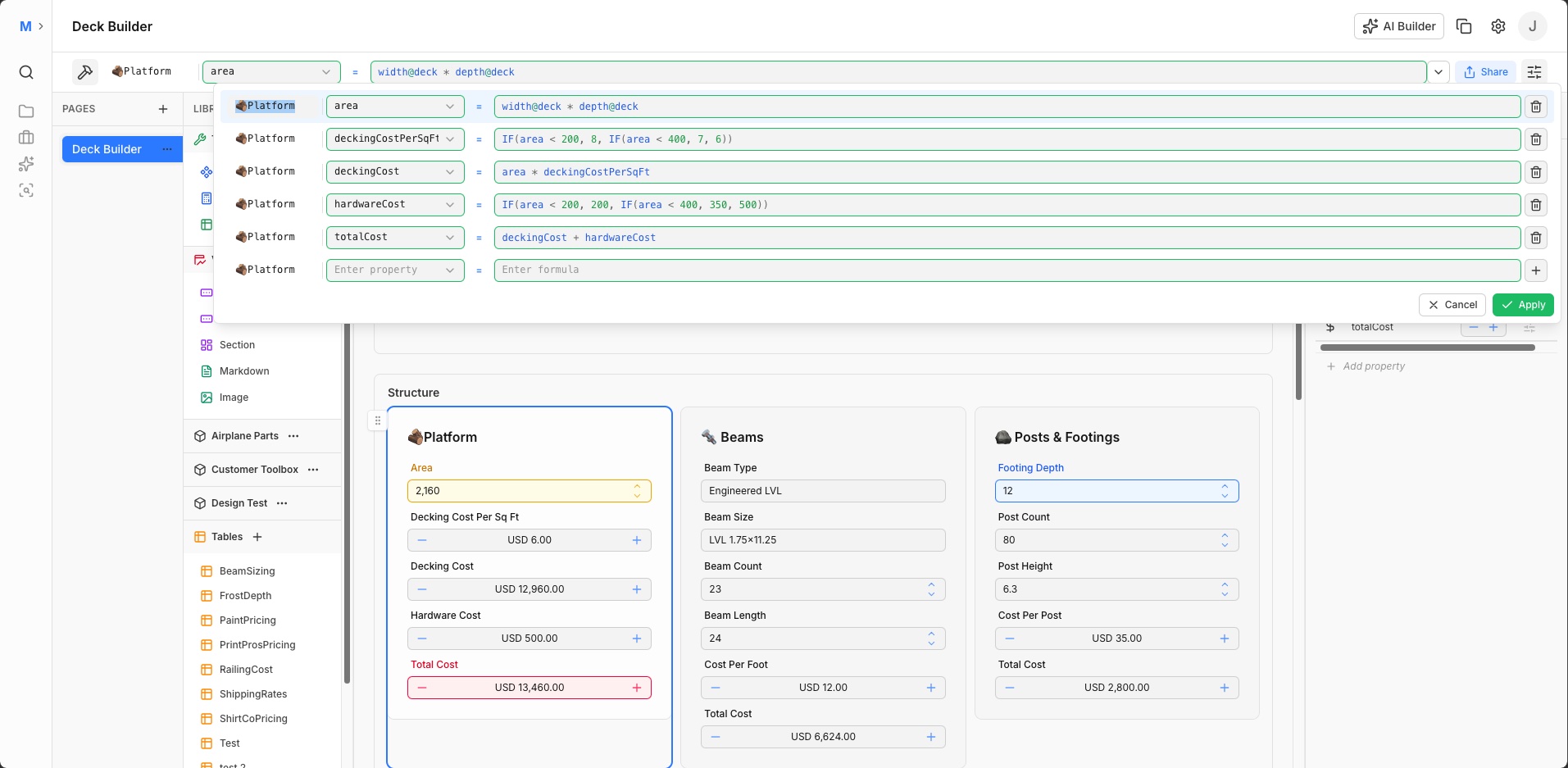1568x768 pixels.
Task: Decrease the Platform Total Cost value
Action: pyautogui.click(x=422, y=688)
